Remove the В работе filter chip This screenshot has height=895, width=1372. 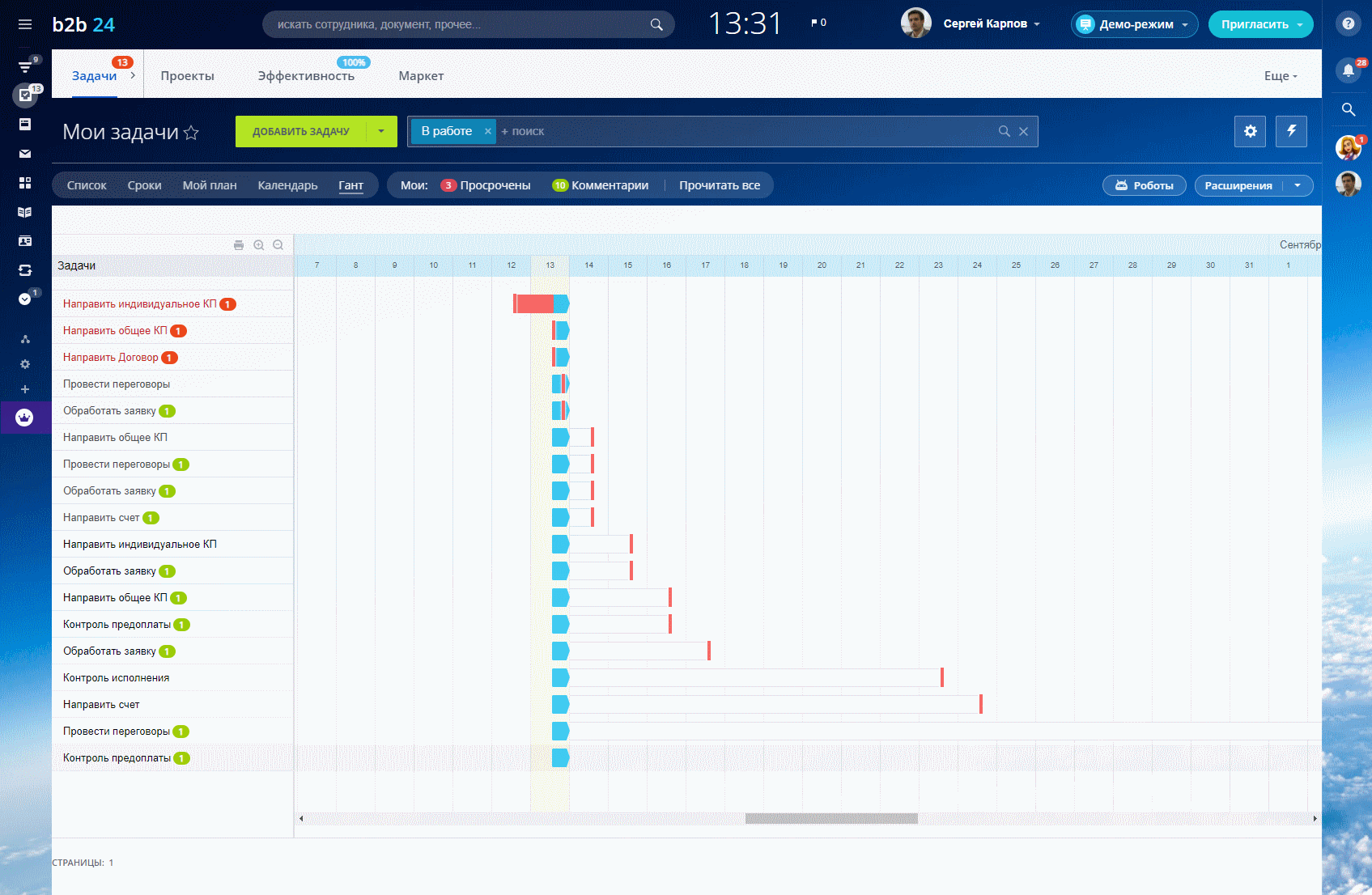(x=487, y=131)
